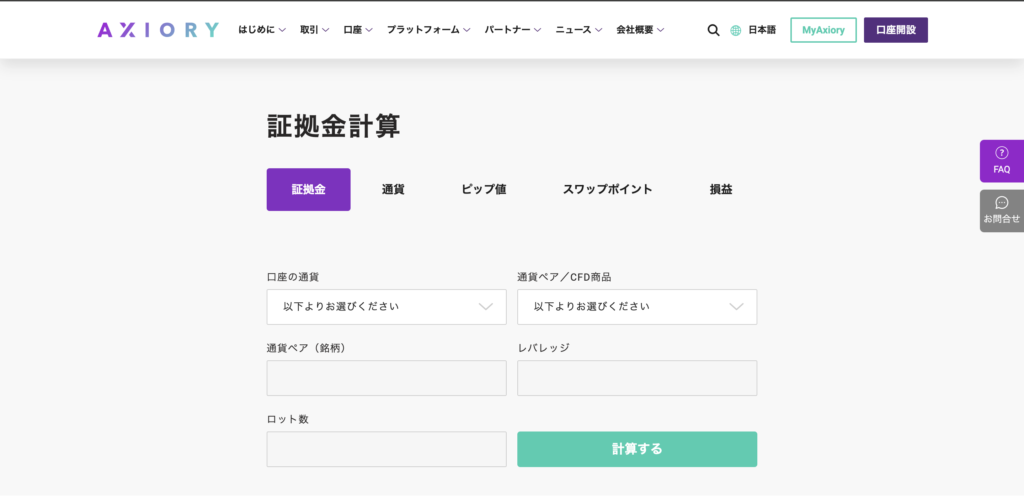Select the 損益 tab
Screen dimensions: 1024x503
tap(721, 189)
